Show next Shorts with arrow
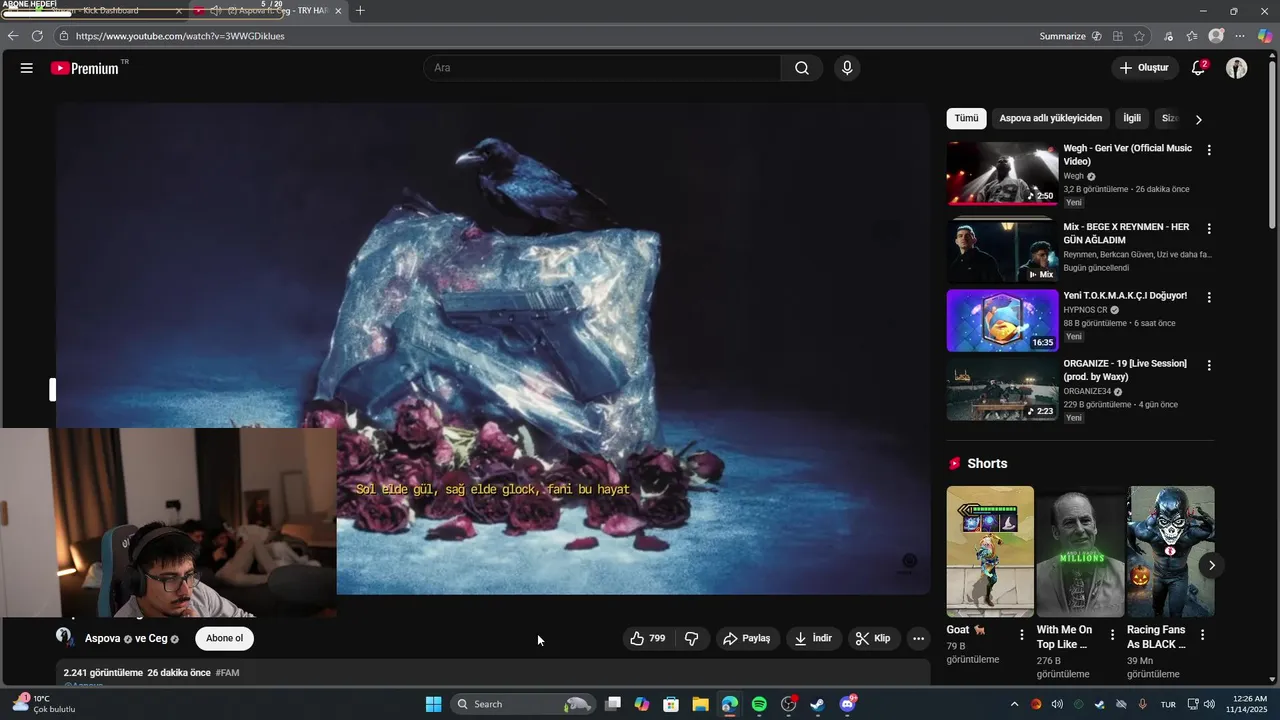 click(x=1211, y=565)
